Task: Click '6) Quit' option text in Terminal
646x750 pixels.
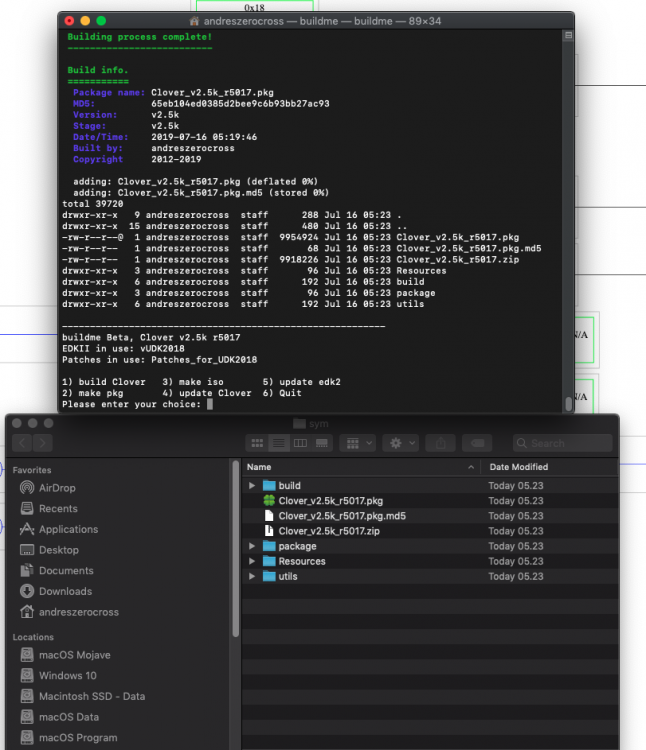Action: (282, 393)
